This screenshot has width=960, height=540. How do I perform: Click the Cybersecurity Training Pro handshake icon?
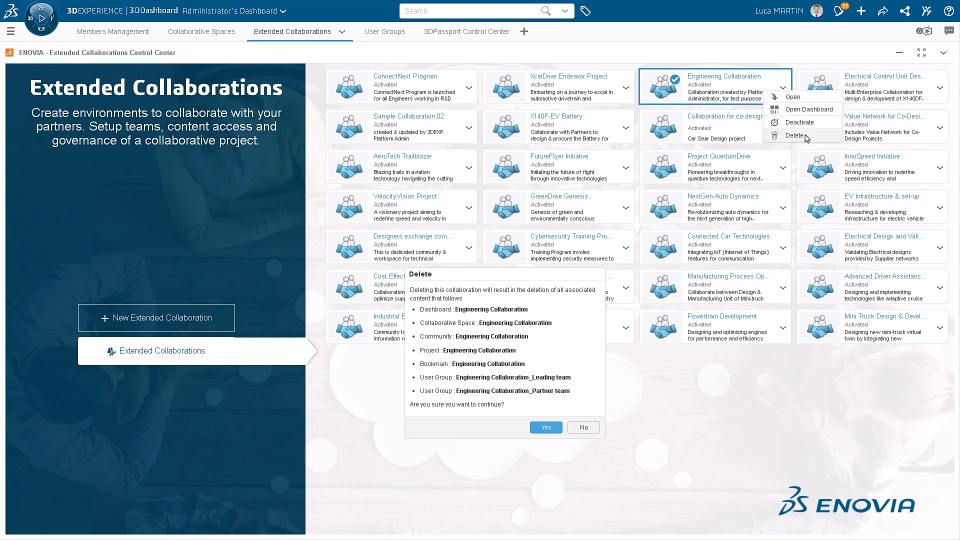[506, 247]
